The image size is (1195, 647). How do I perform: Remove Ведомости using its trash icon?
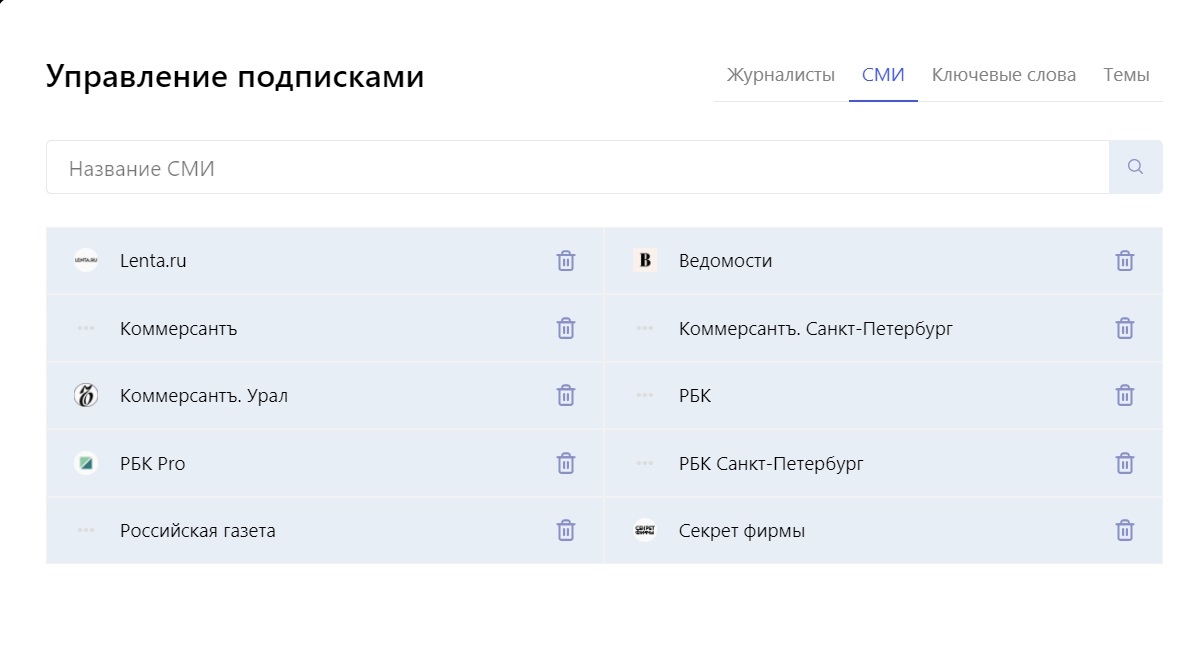pos(1125,261)
